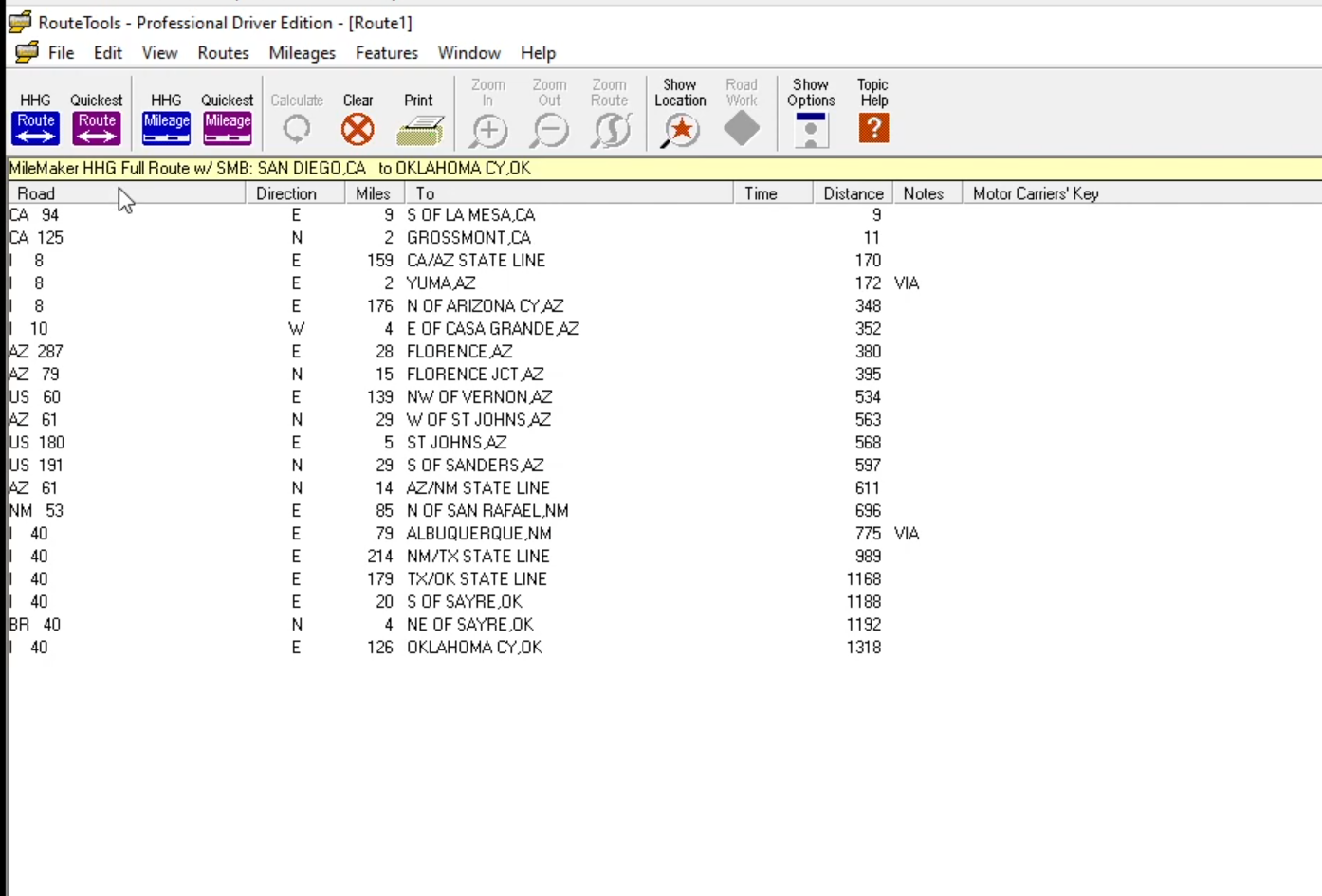Open the Features menu

tap(387, 53)
